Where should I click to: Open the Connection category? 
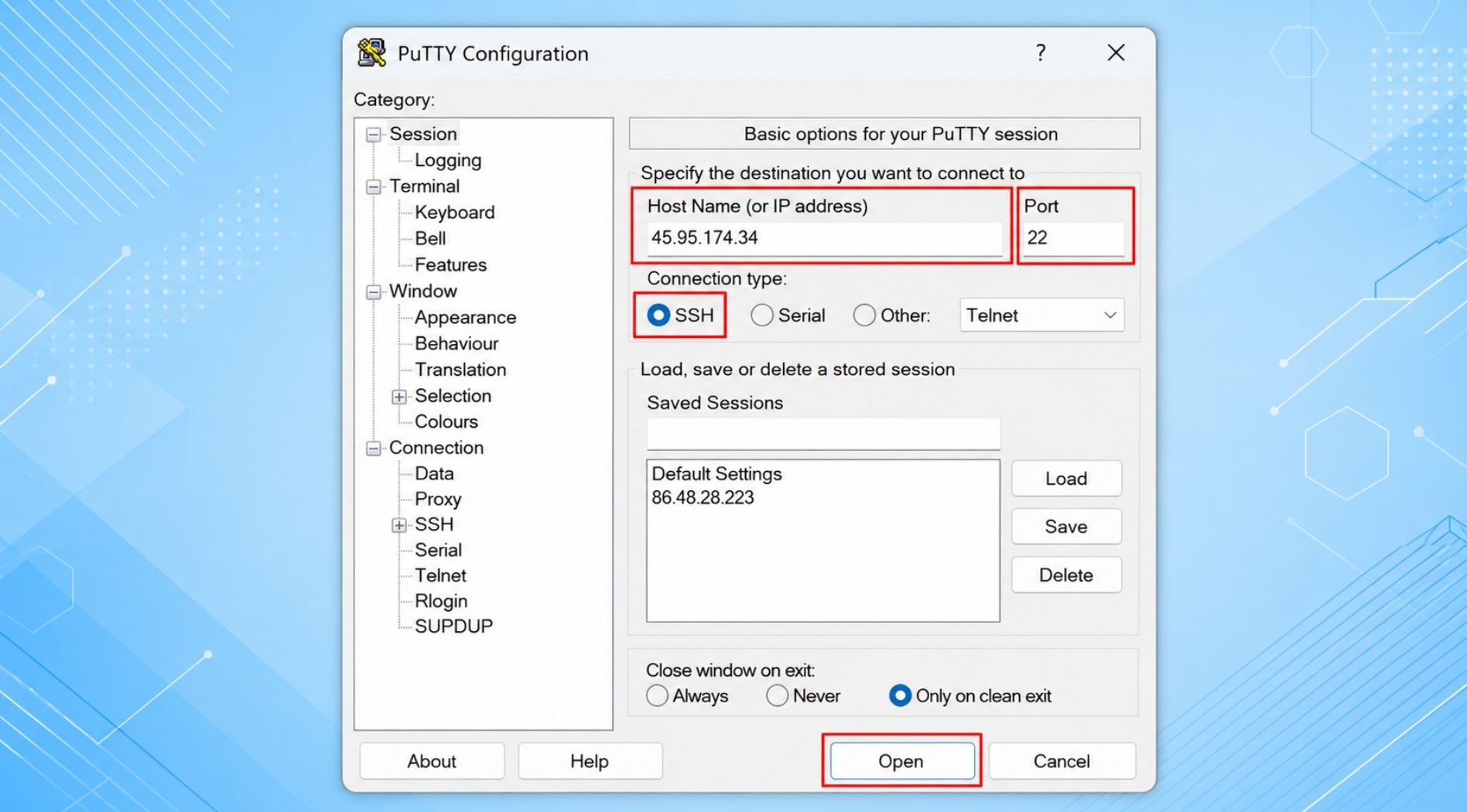436,448
